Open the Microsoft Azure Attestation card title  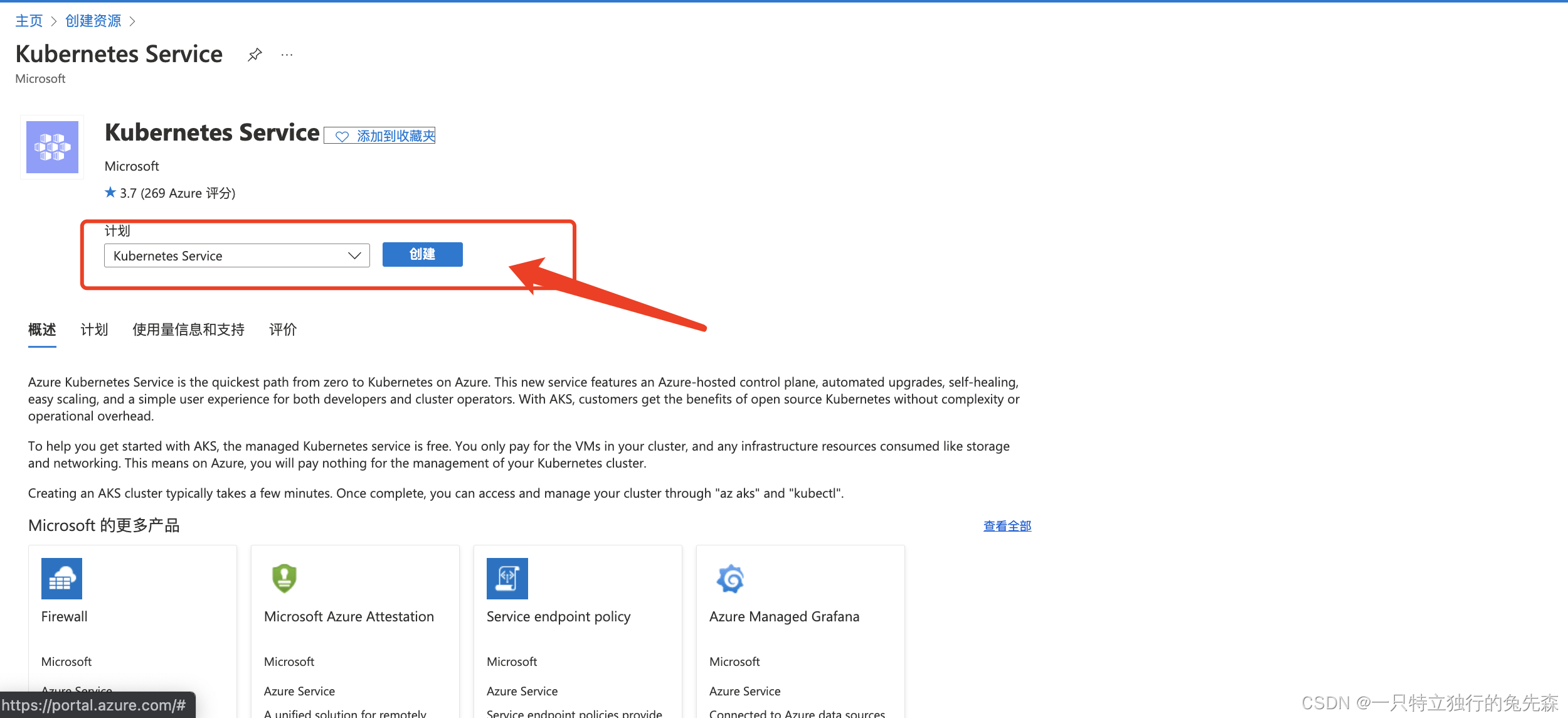[x=349, y=616]
